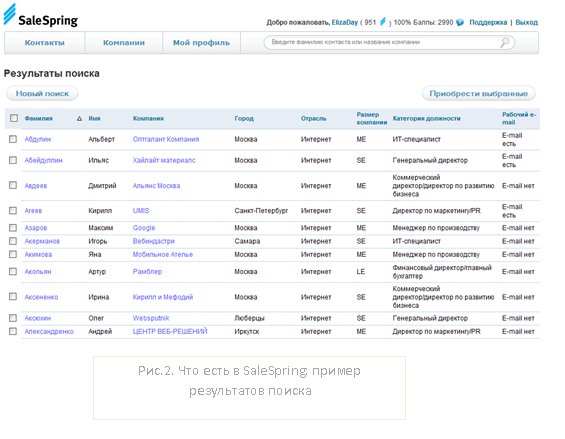Viewport: 565px width, 439px height.
Task: Open contact Акопьян
Action: (x=38, y=272)
